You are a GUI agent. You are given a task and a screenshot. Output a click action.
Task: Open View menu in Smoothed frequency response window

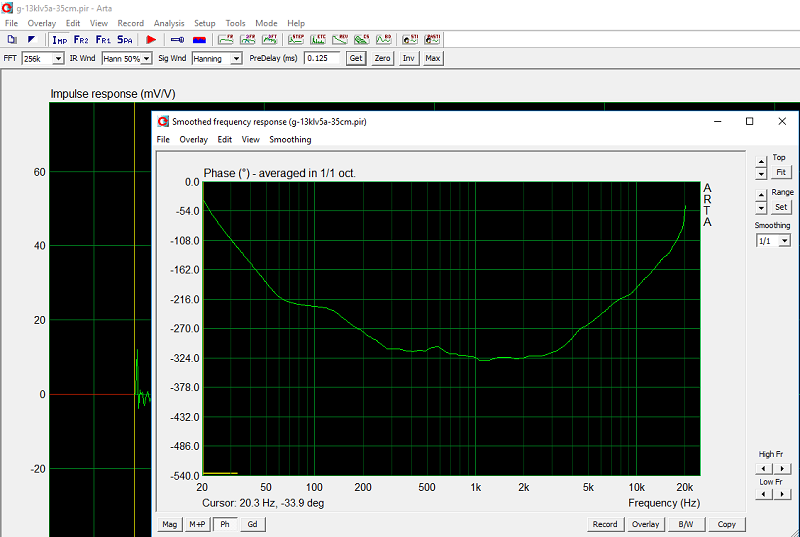[x=251, y=140]
